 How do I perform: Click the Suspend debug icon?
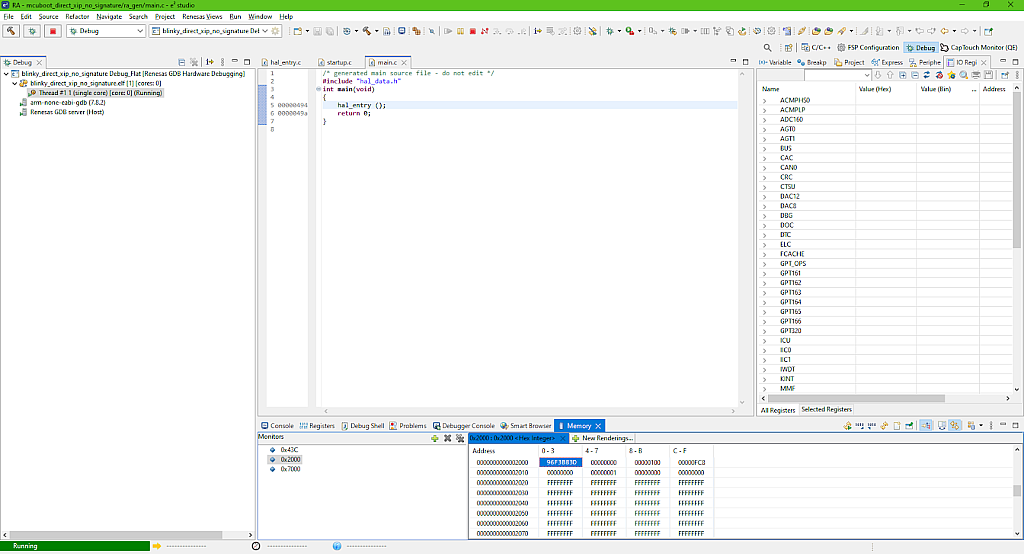461,31
